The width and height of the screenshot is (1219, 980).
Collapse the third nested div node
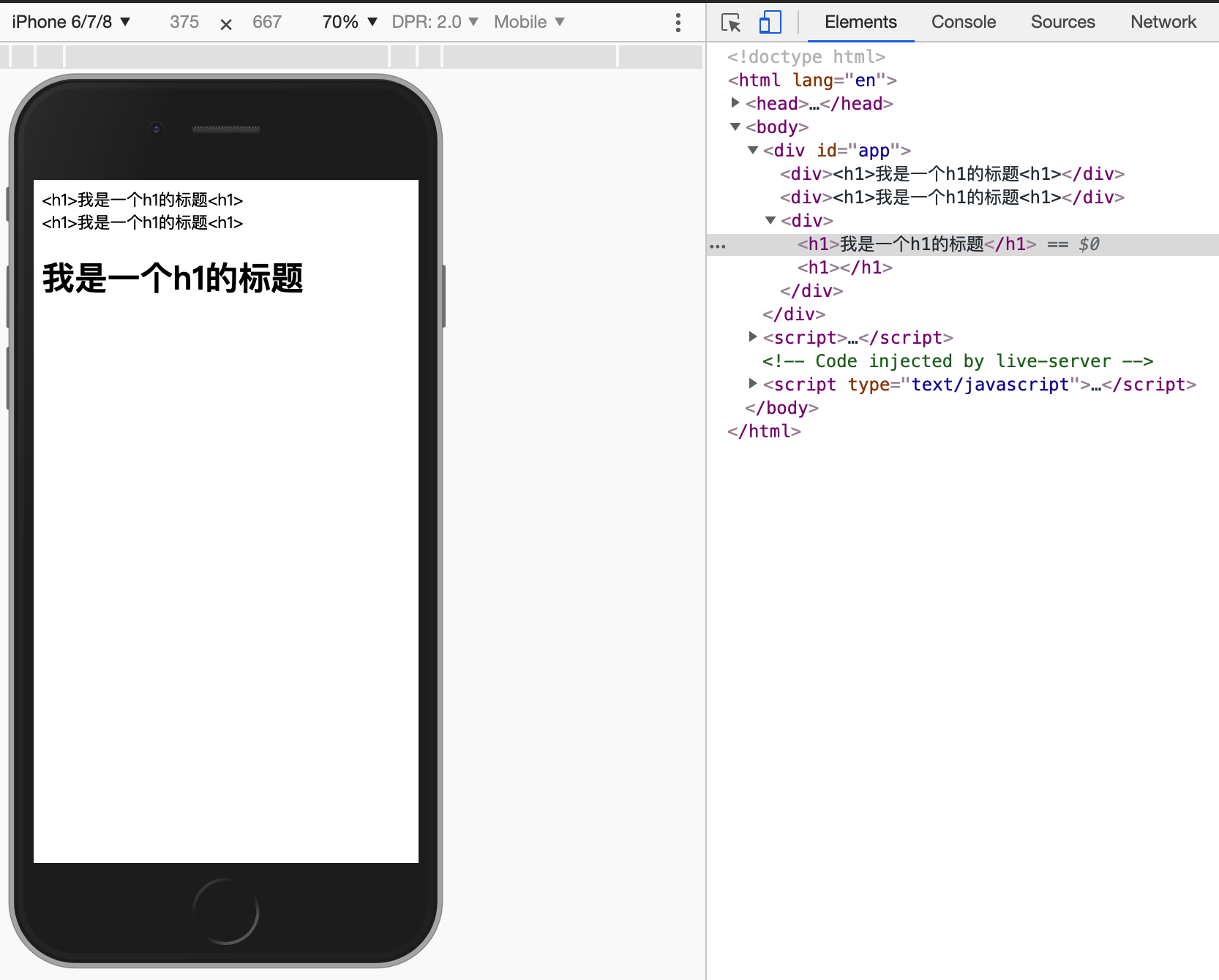point(770,220)
